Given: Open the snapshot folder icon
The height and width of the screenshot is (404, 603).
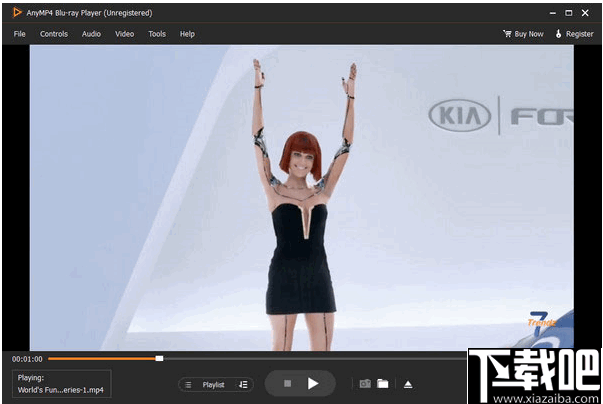Looking at the screenshot, I should pyautogui.click(x=383, y=384).
